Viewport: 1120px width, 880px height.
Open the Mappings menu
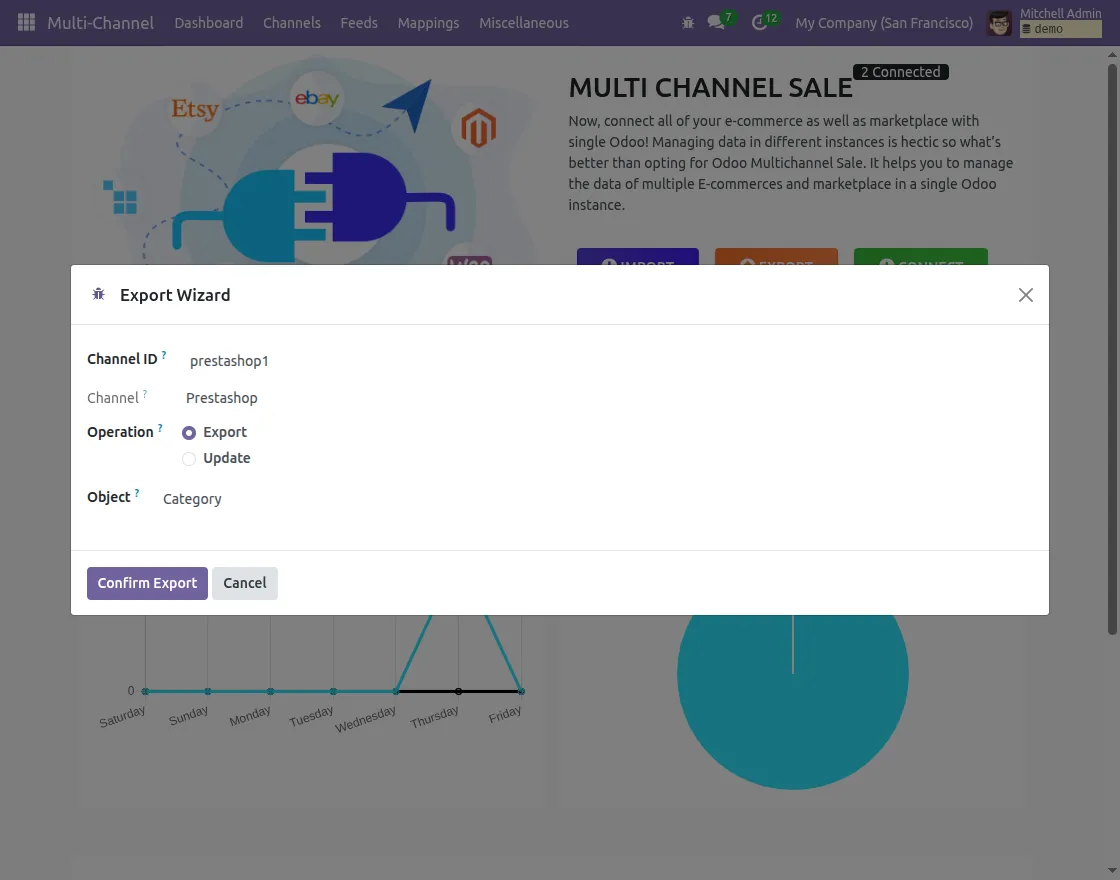pos(429,23)
